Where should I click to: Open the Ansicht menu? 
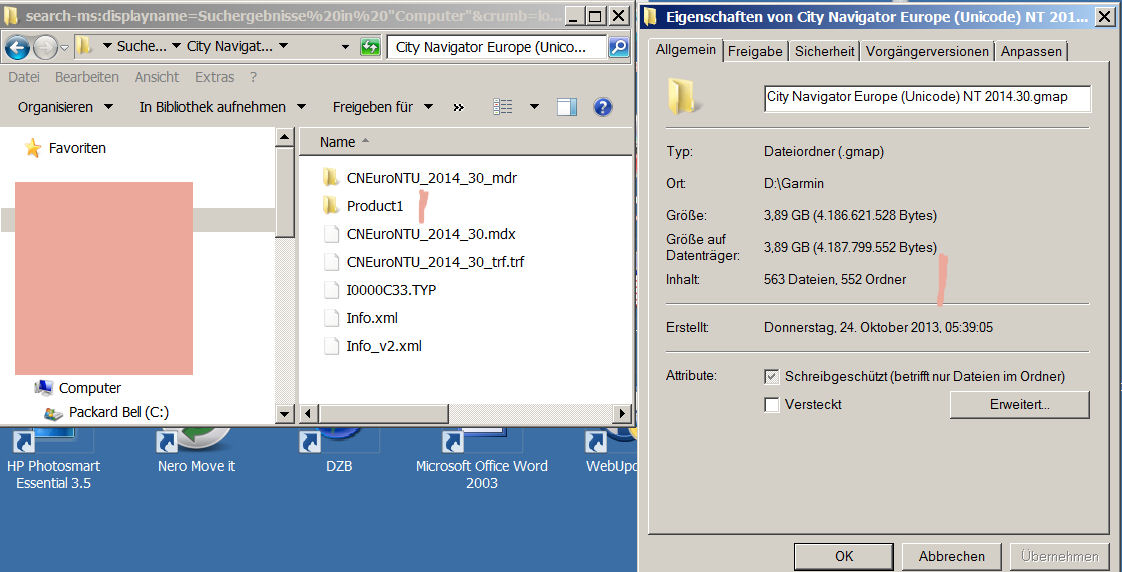157,77
